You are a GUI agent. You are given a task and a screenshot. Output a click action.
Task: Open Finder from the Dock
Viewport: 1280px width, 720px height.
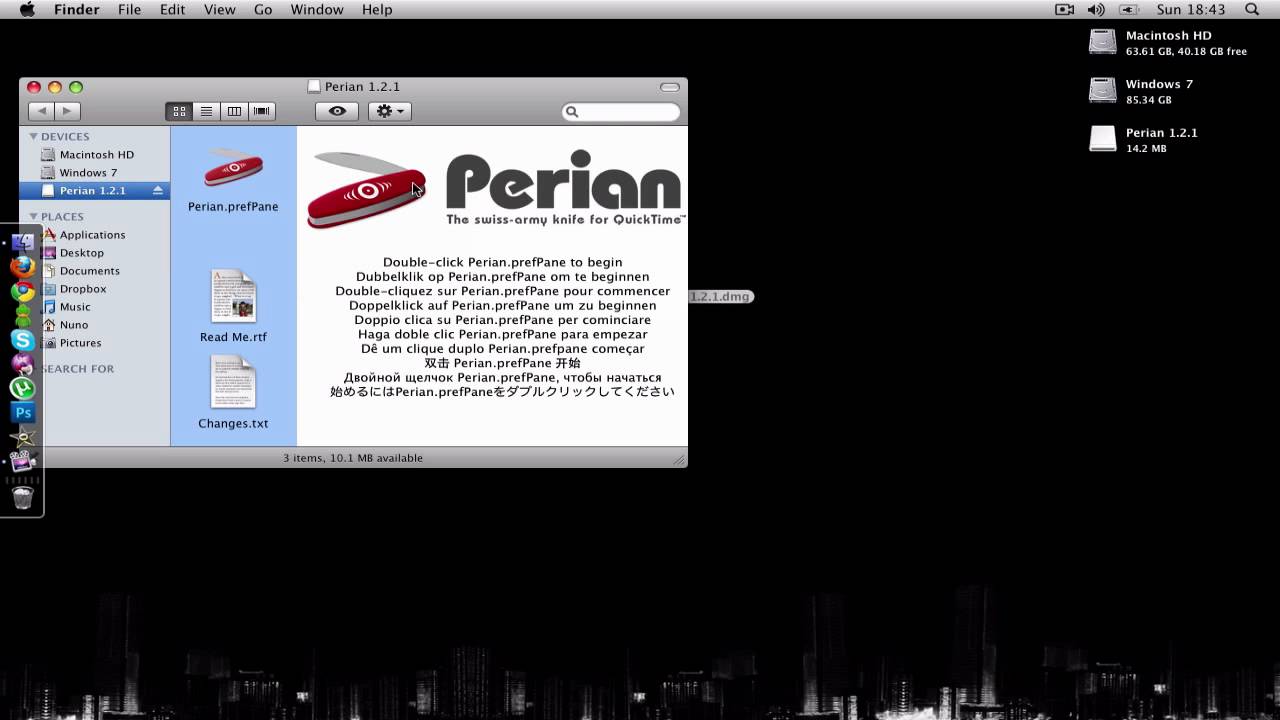point(23,243)
